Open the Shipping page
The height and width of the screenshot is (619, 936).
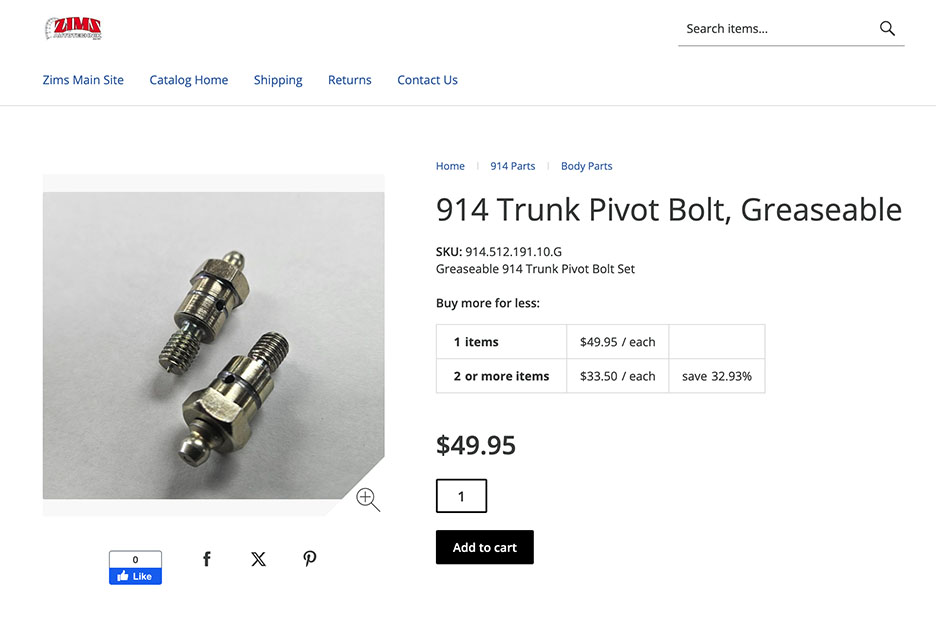[x=278, y=80]
